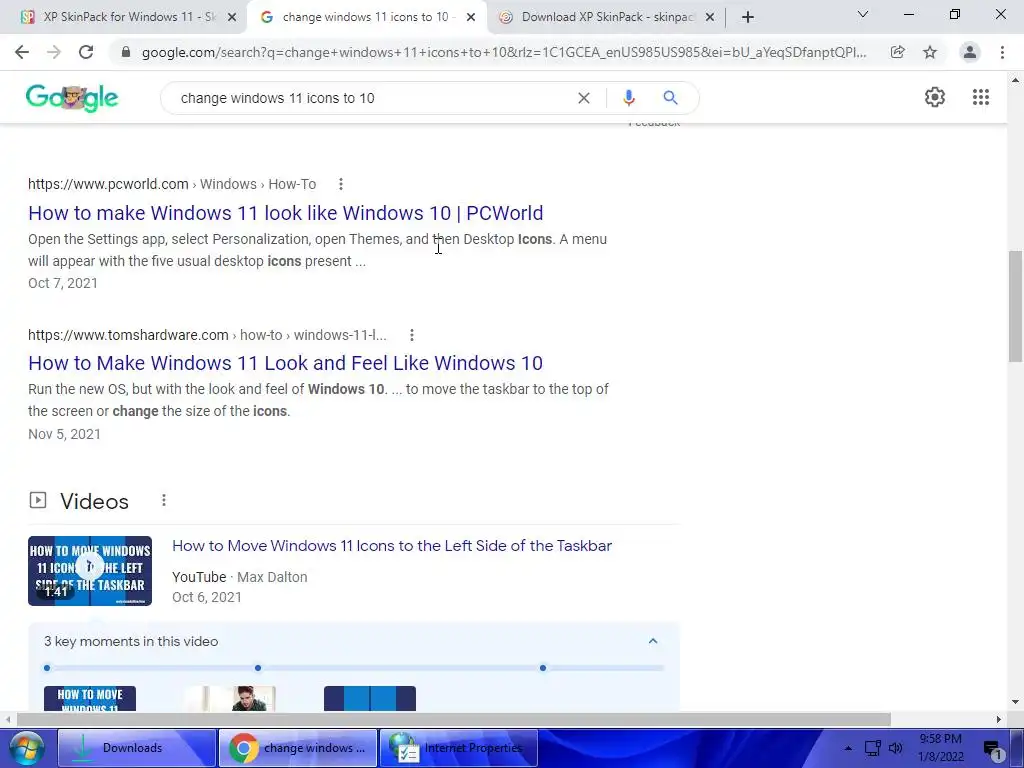Click the vertical scrollbar thumb
Viewport: 1024px width, 768px height.
click(1016, 306)
